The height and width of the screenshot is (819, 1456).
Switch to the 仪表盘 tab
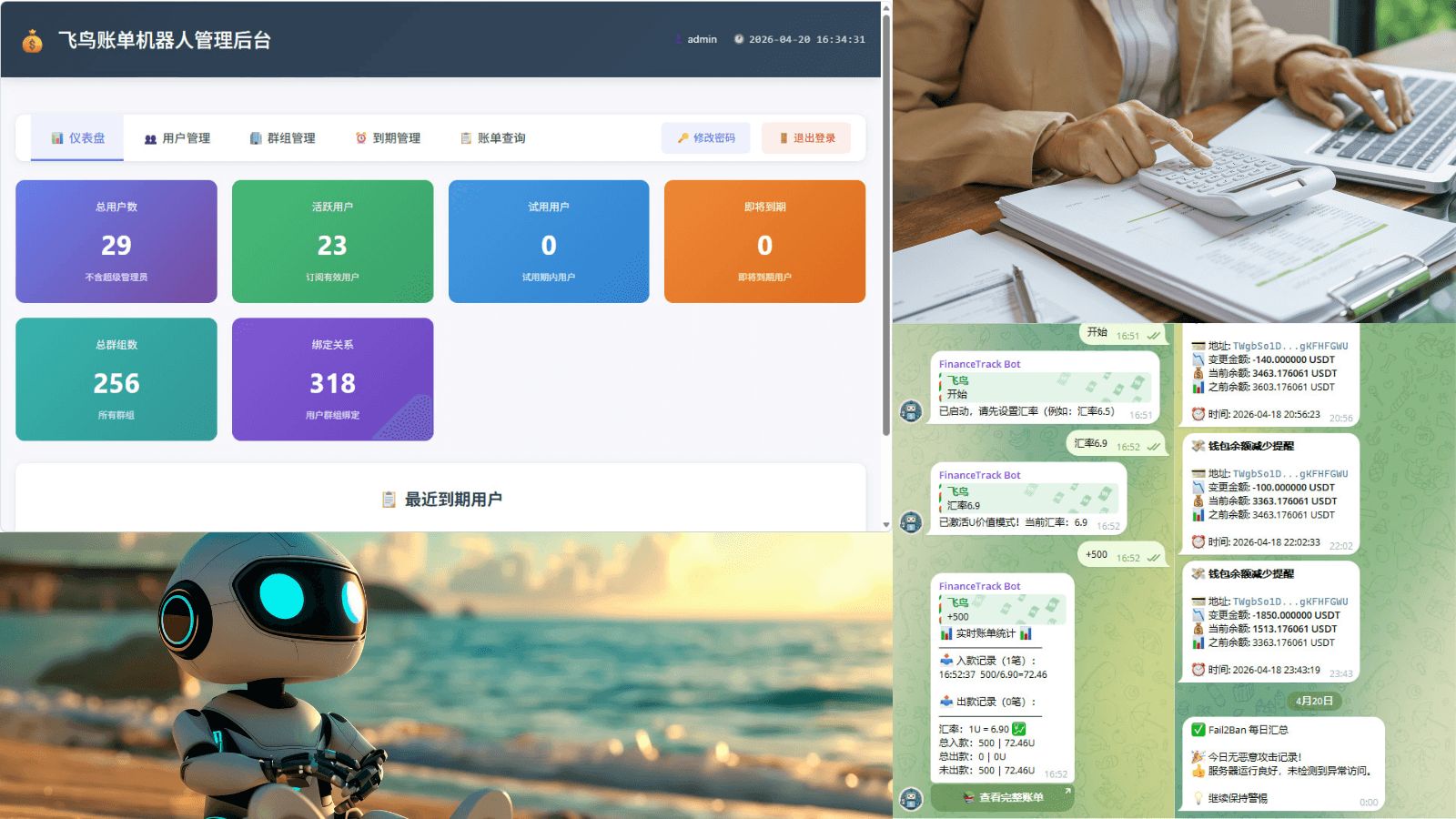tap(77, 138)
